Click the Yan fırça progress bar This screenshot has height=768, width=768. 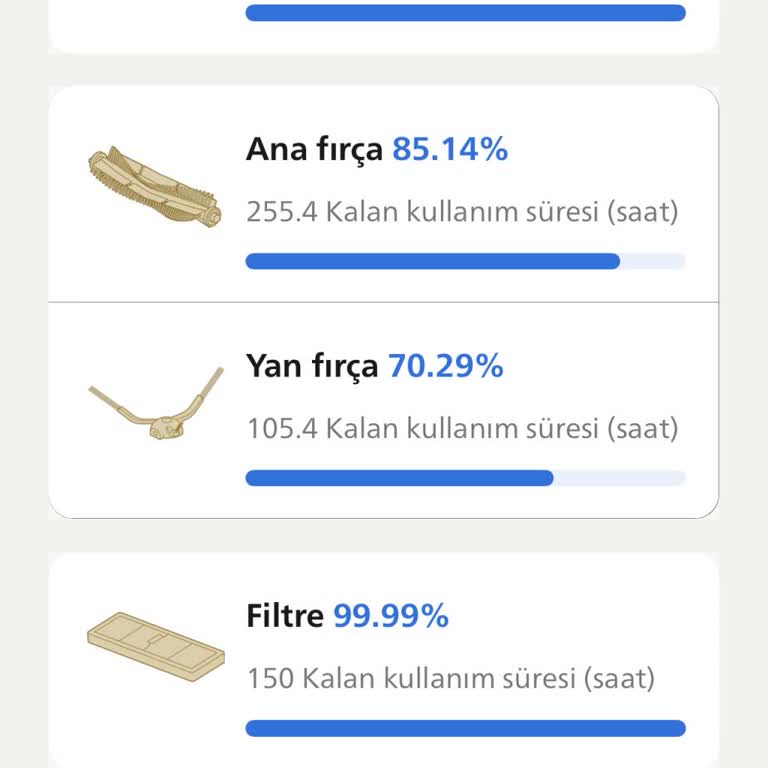pyautogui.click(x=465, y=478)
